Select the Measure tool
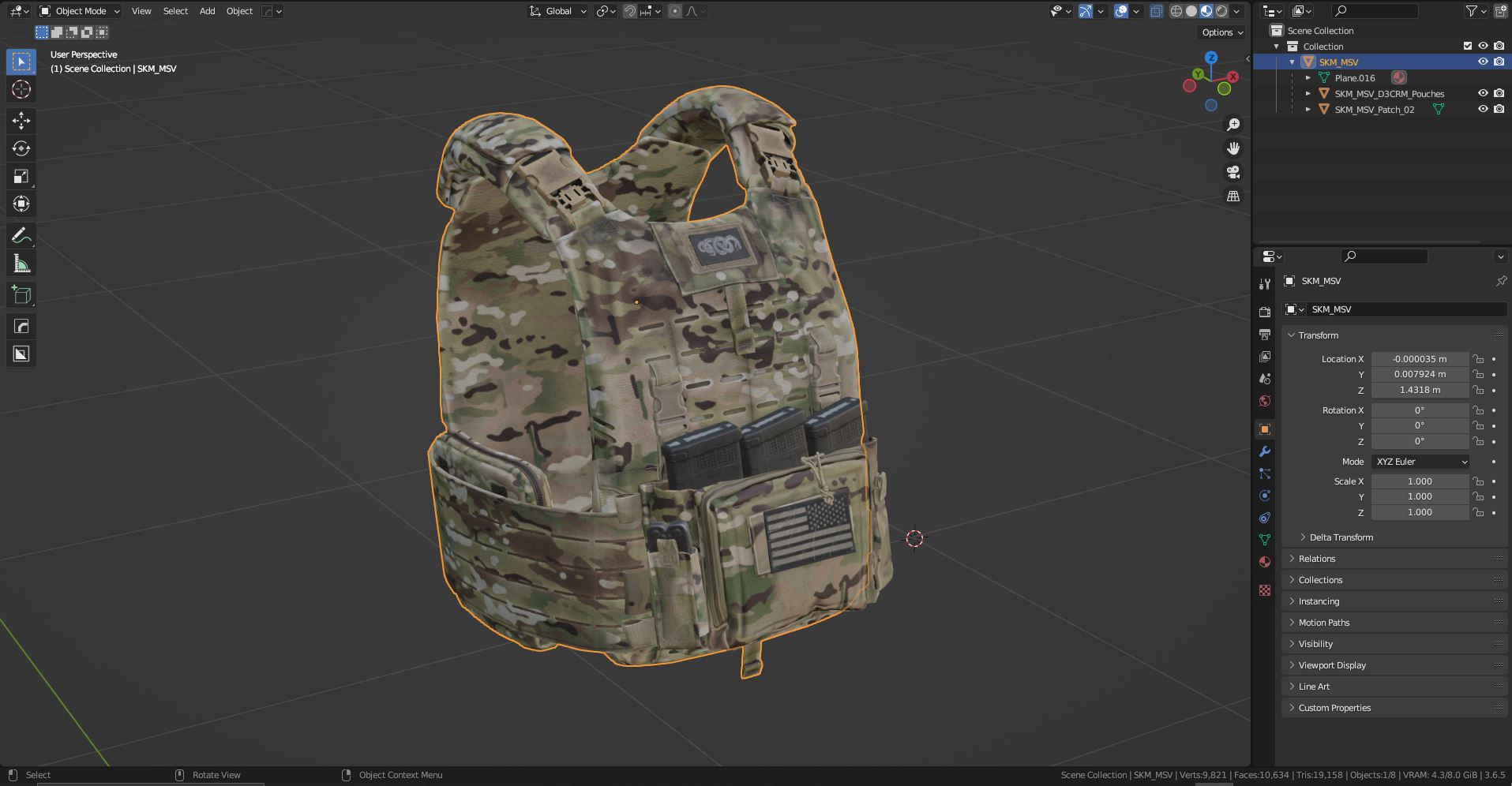Screen dimensions: 1512x786 [21, 262]
